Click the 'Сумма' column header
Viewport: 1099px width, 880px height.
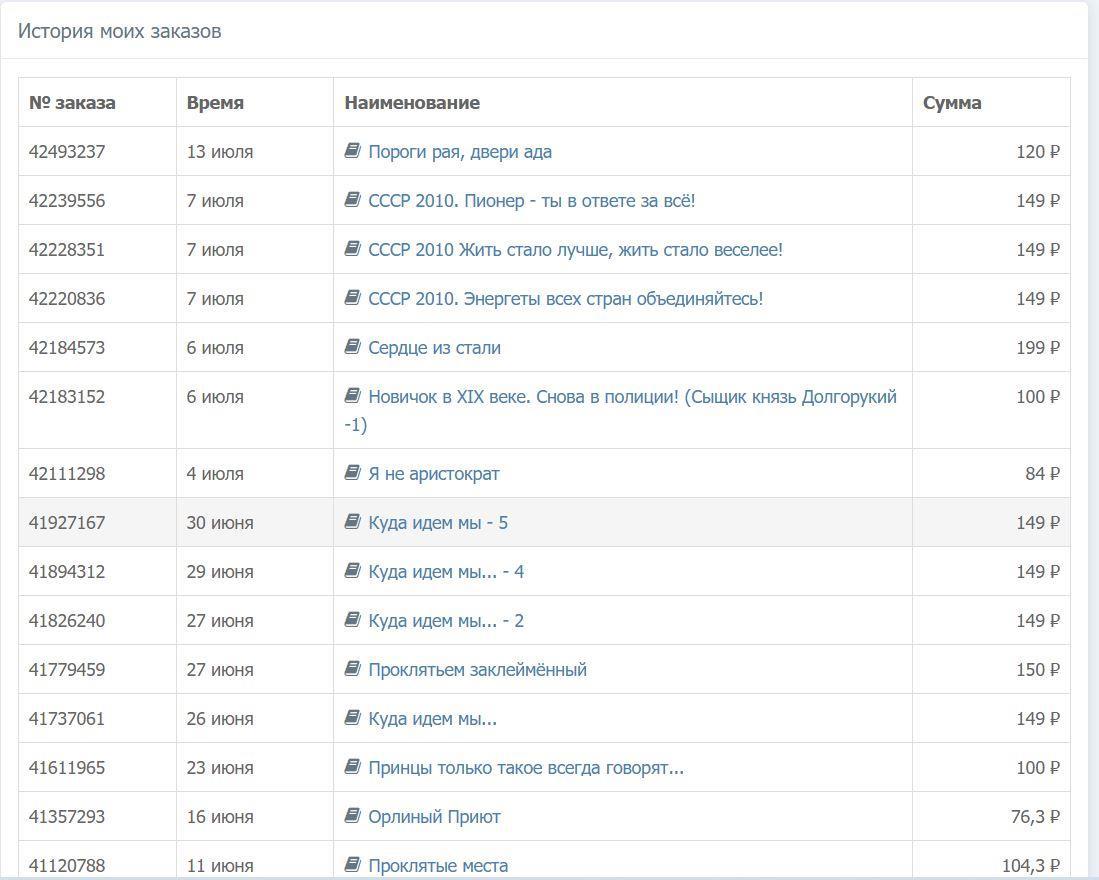click(x=952, y=103)
